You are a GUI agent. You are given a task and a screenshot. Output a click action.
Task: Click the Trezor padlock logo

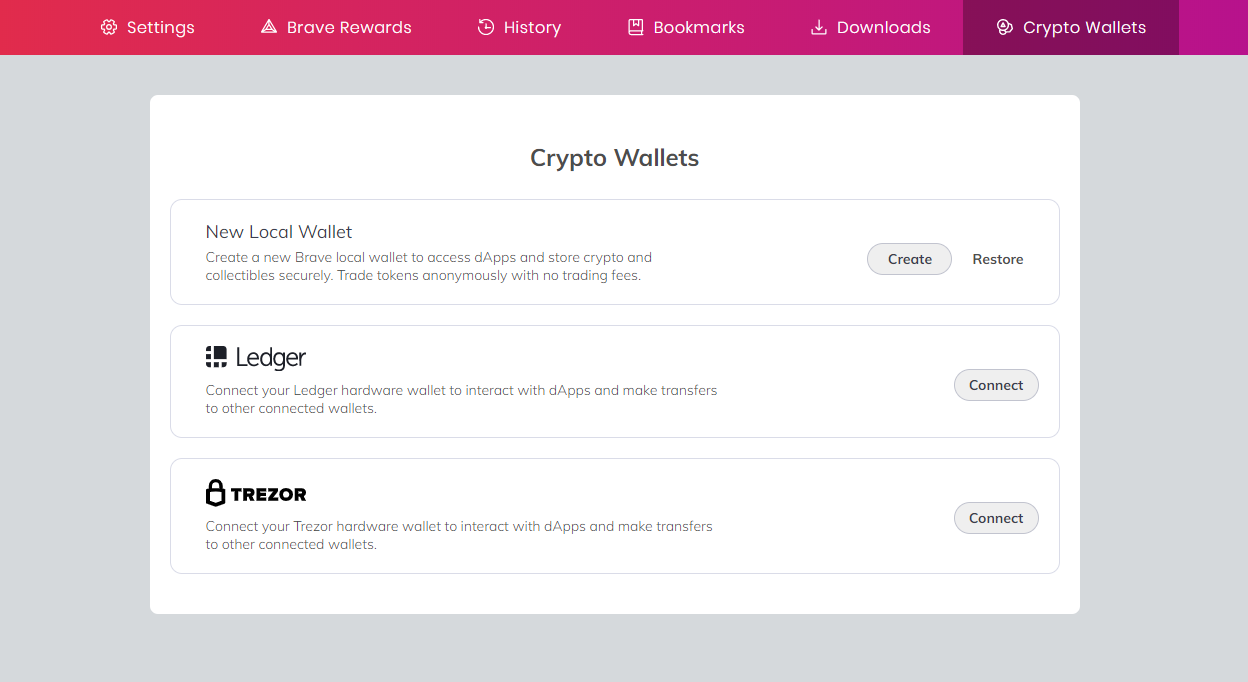[x=256, y=493]
